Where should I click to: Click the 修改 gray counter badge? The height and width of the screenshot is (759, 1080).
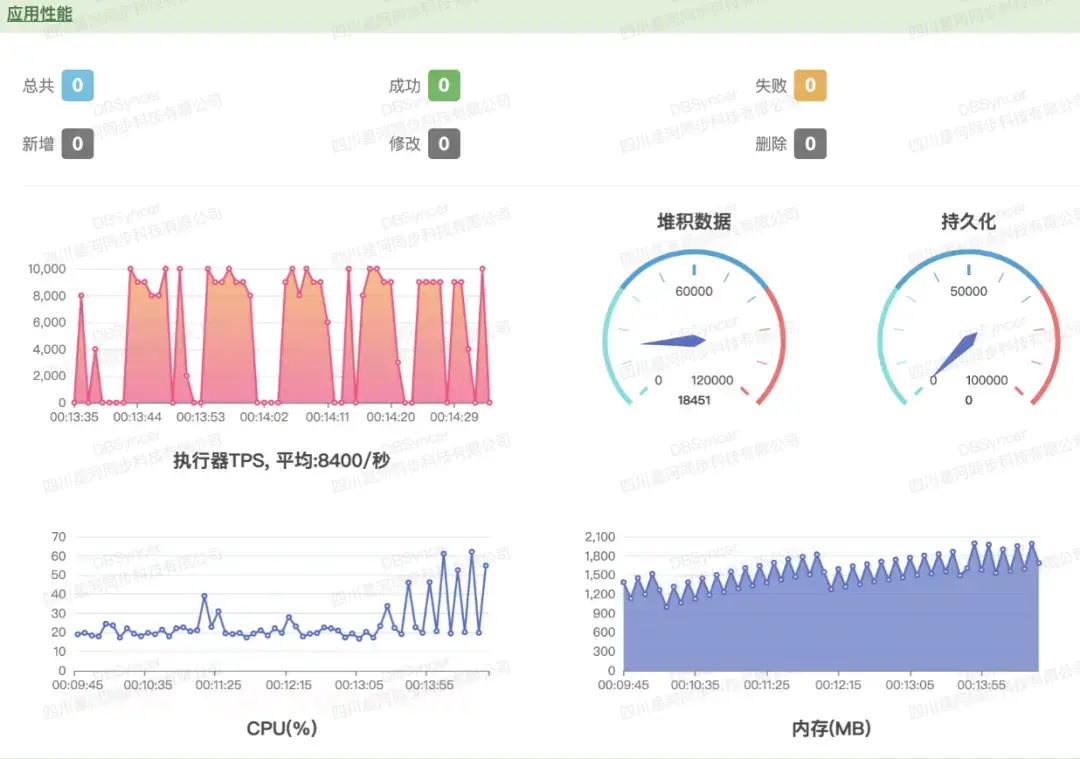tap(442, 143)
